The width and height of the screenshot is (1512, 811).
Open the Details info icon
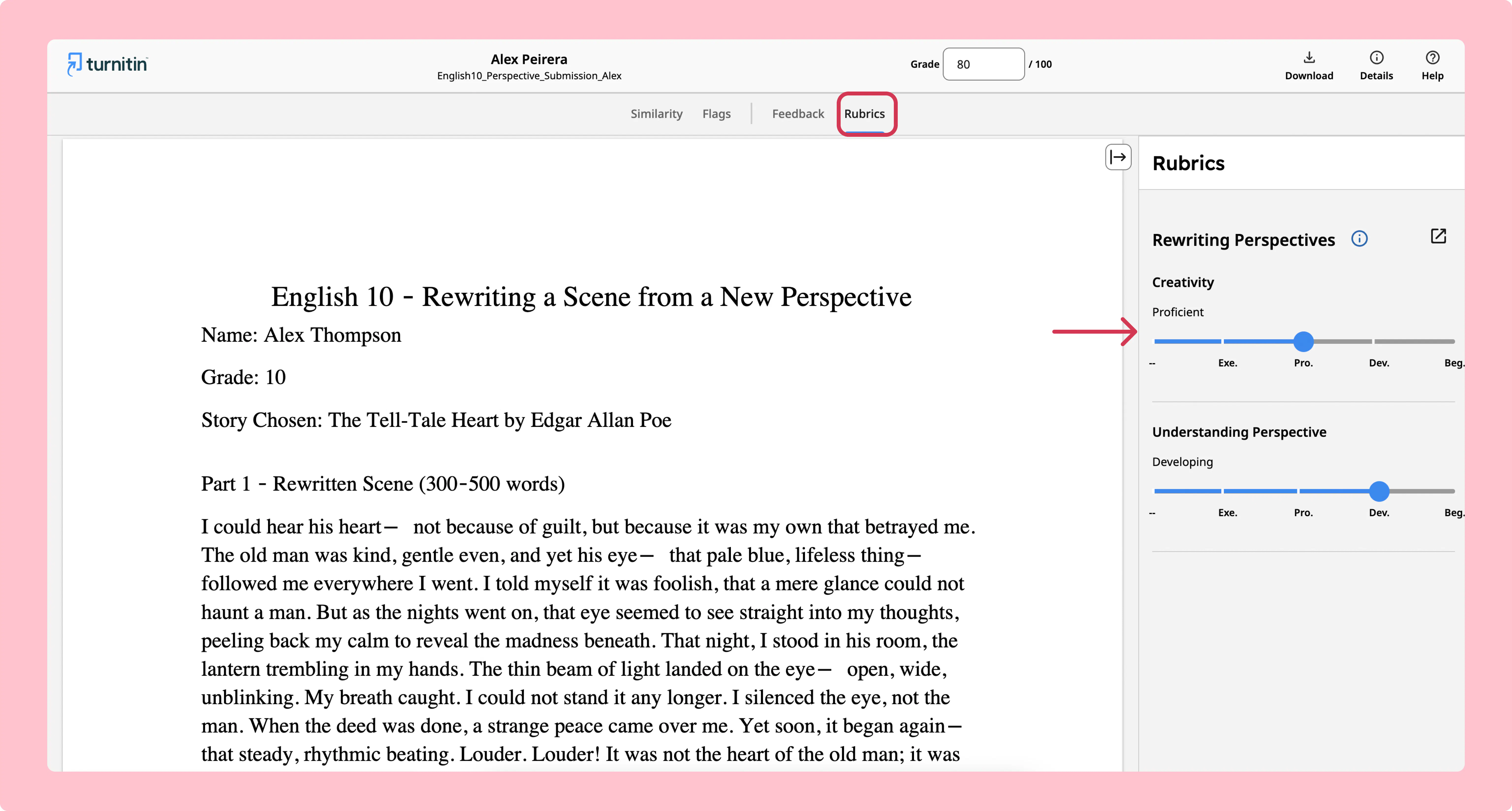(1376, 58)
